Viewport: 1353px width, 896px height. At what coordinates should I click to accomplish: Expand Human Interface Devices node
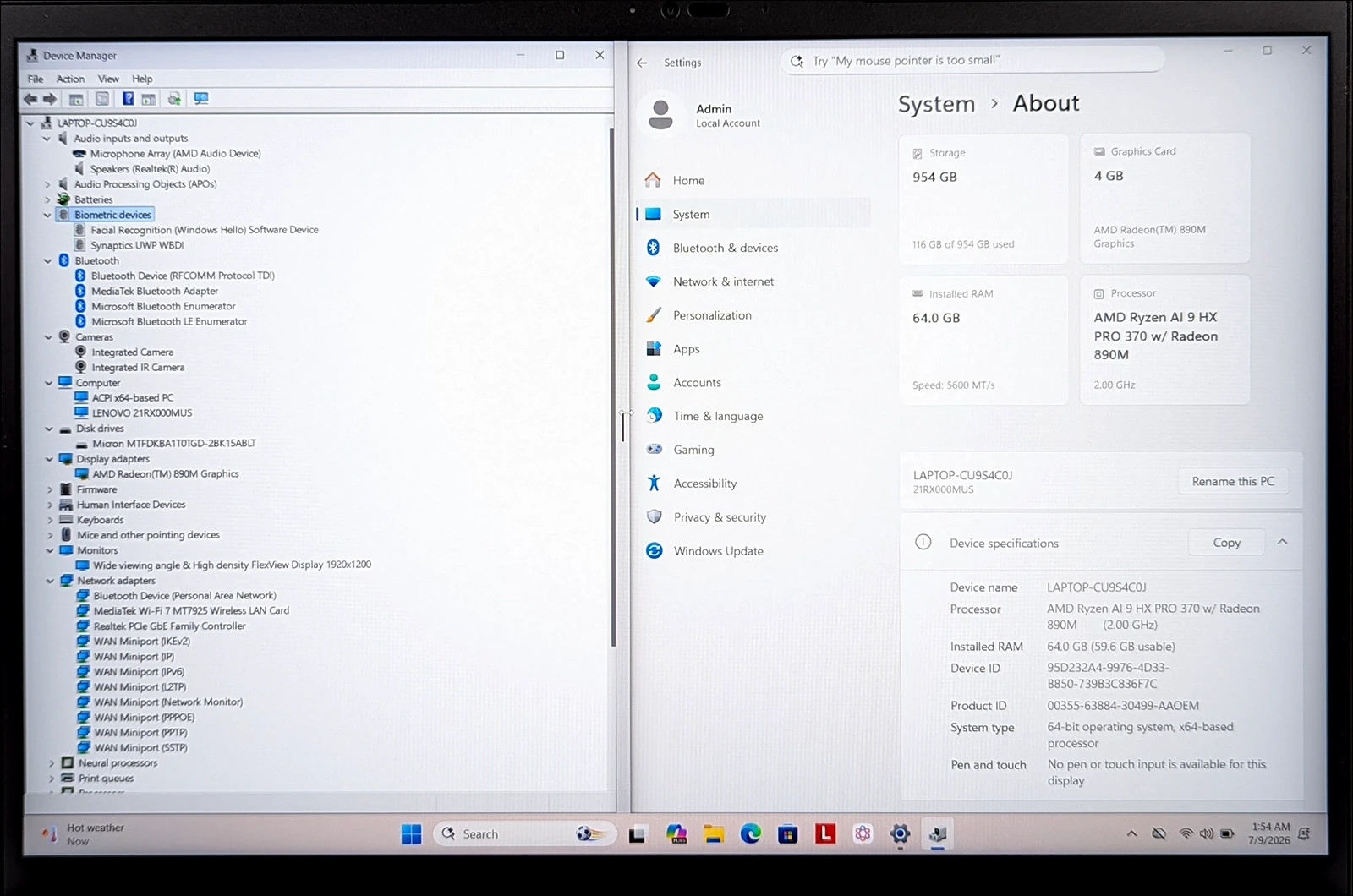coord(50,505)
